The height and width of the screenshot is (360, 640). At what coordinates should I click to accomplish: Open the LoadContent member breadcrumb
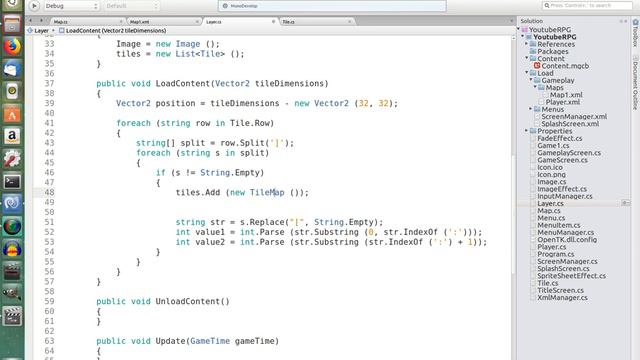click(113, 31)
